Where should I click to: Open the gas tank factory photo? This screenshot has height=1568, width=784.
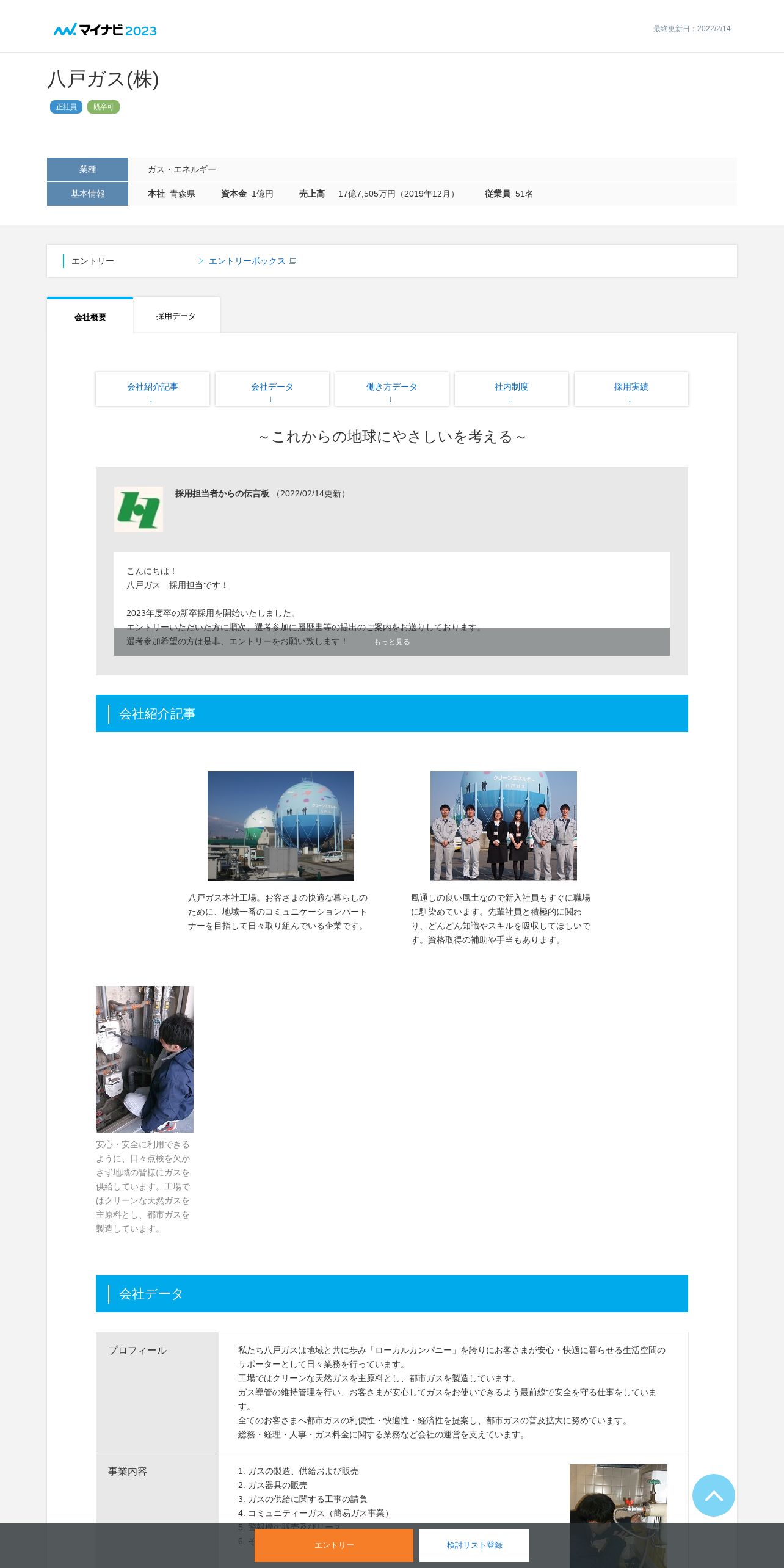click(x=281, y=826)
